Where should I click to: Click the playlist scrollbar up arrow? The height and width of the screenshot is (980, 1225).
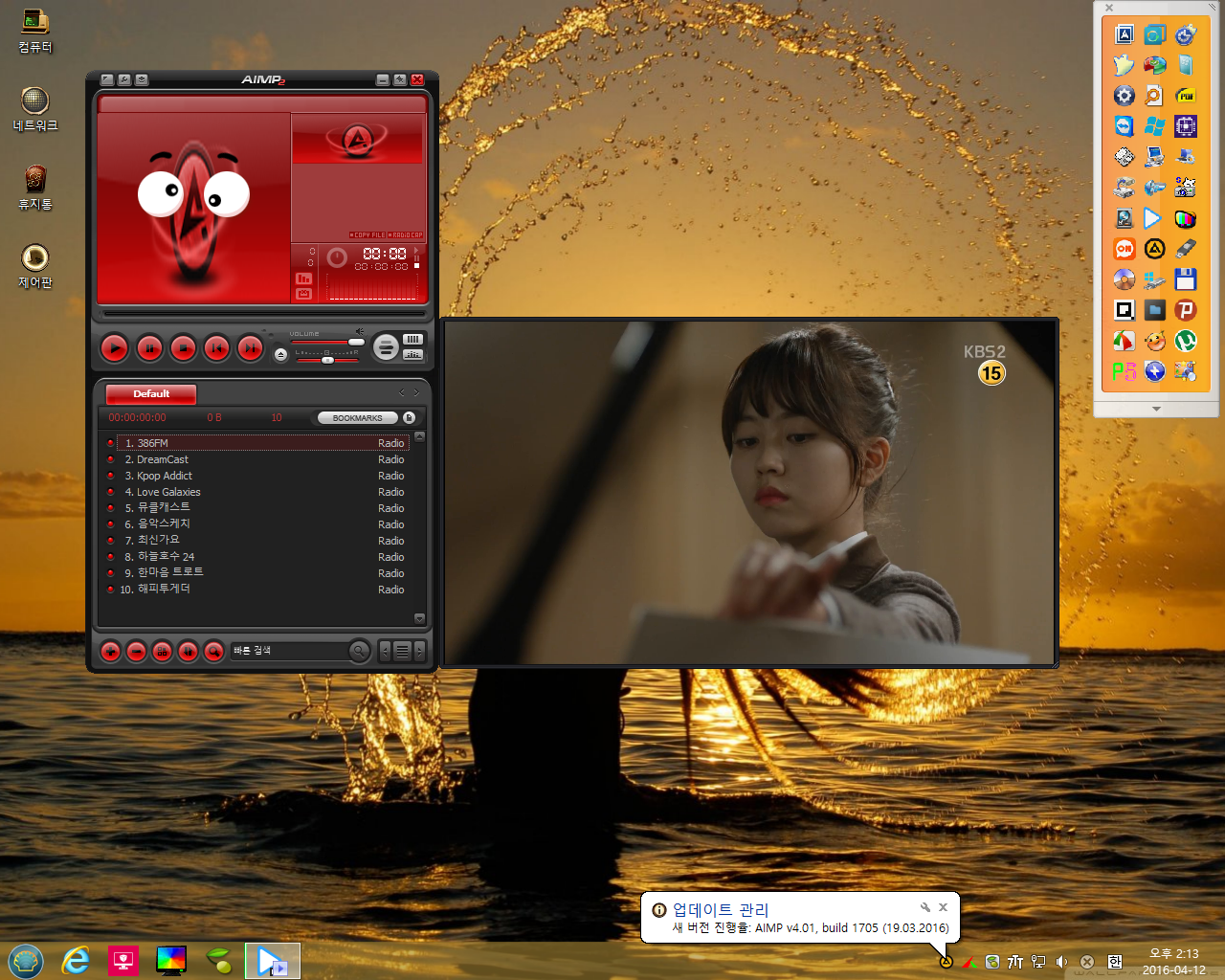419,436
